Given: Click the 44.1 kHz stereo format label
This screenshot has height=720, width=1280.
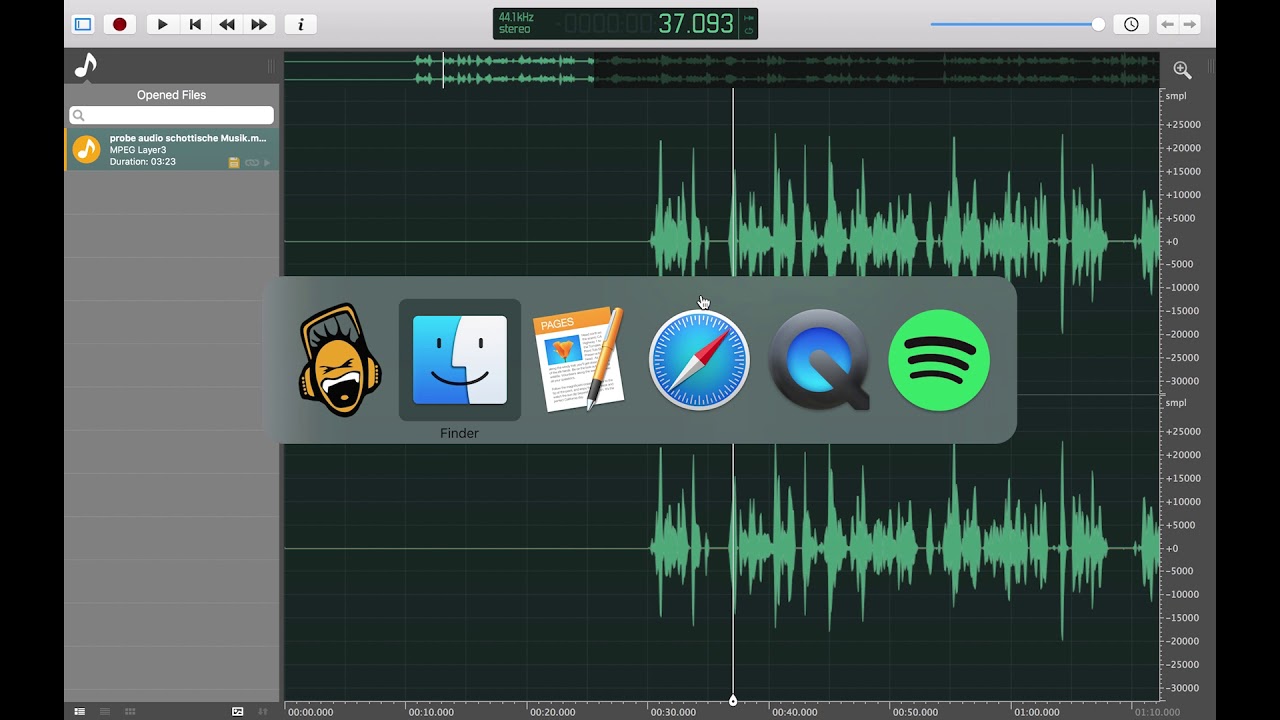Looking at the screenshot, I should (516, 24).
